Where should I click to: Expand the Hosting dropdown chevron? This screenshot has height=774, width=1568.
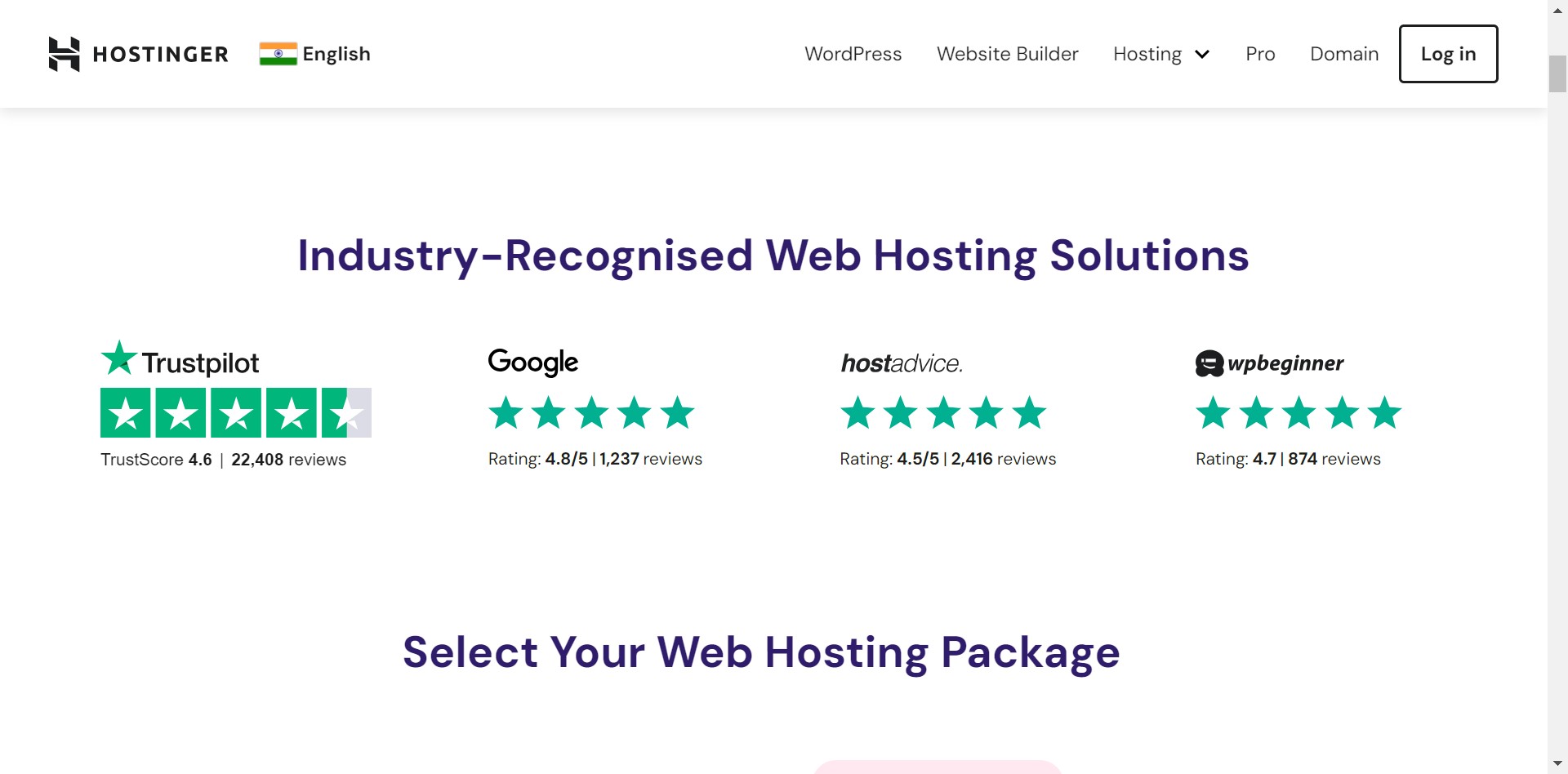click(1202, 55)
